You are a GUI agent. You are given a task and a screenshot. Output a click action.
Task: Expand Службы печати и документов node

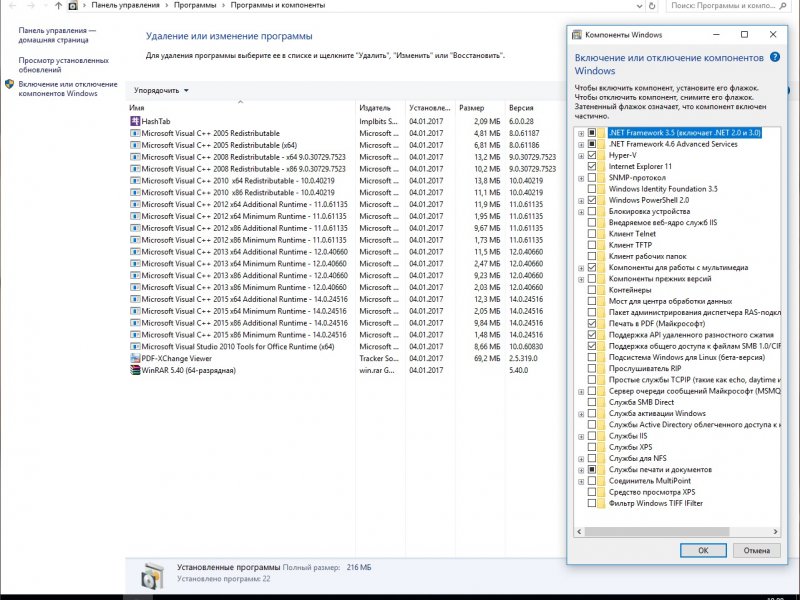coord(581,470)
